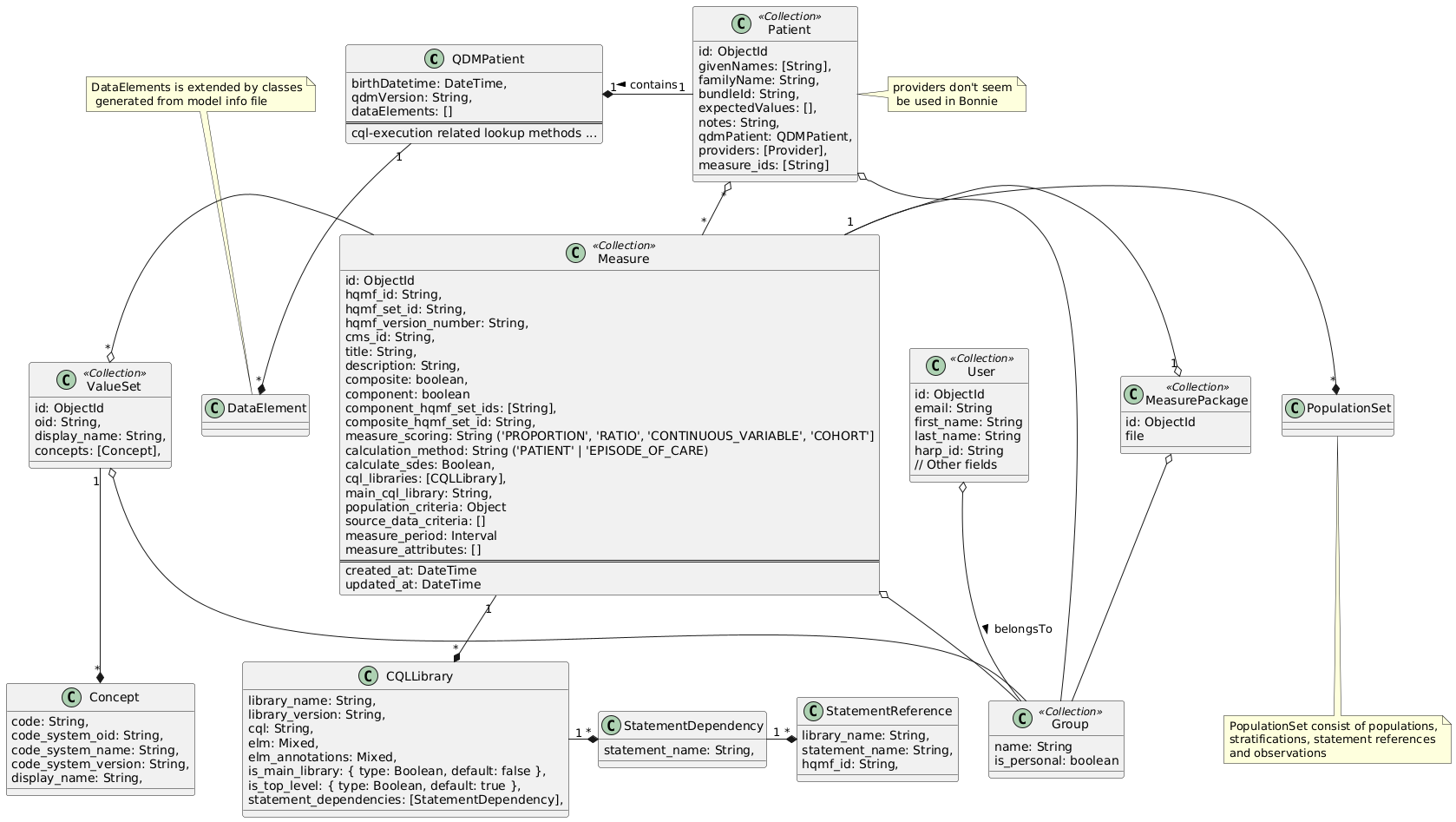1456x822 pixels.
Task: Click 'expectedValues: [],' in Patient
Action: click(758, 109)
